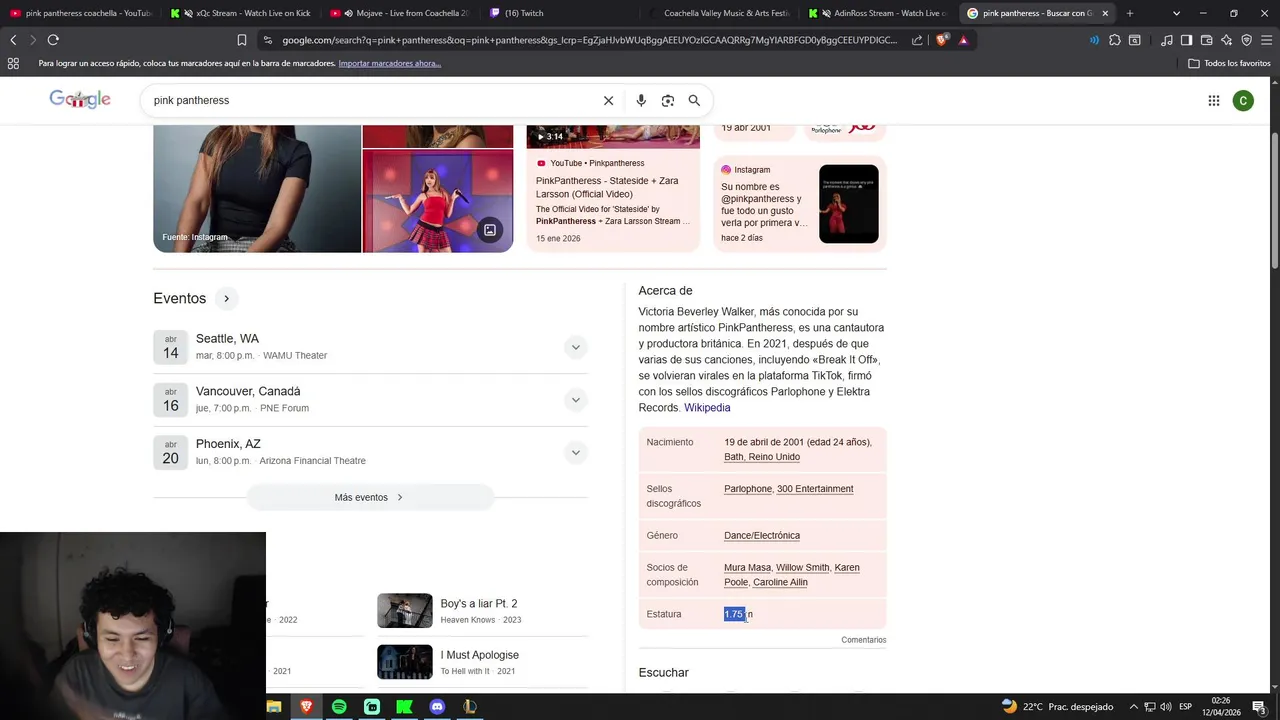The image size is (1280, 720).
Task: Open the Mura Masa link
Action: click(747, 568)
